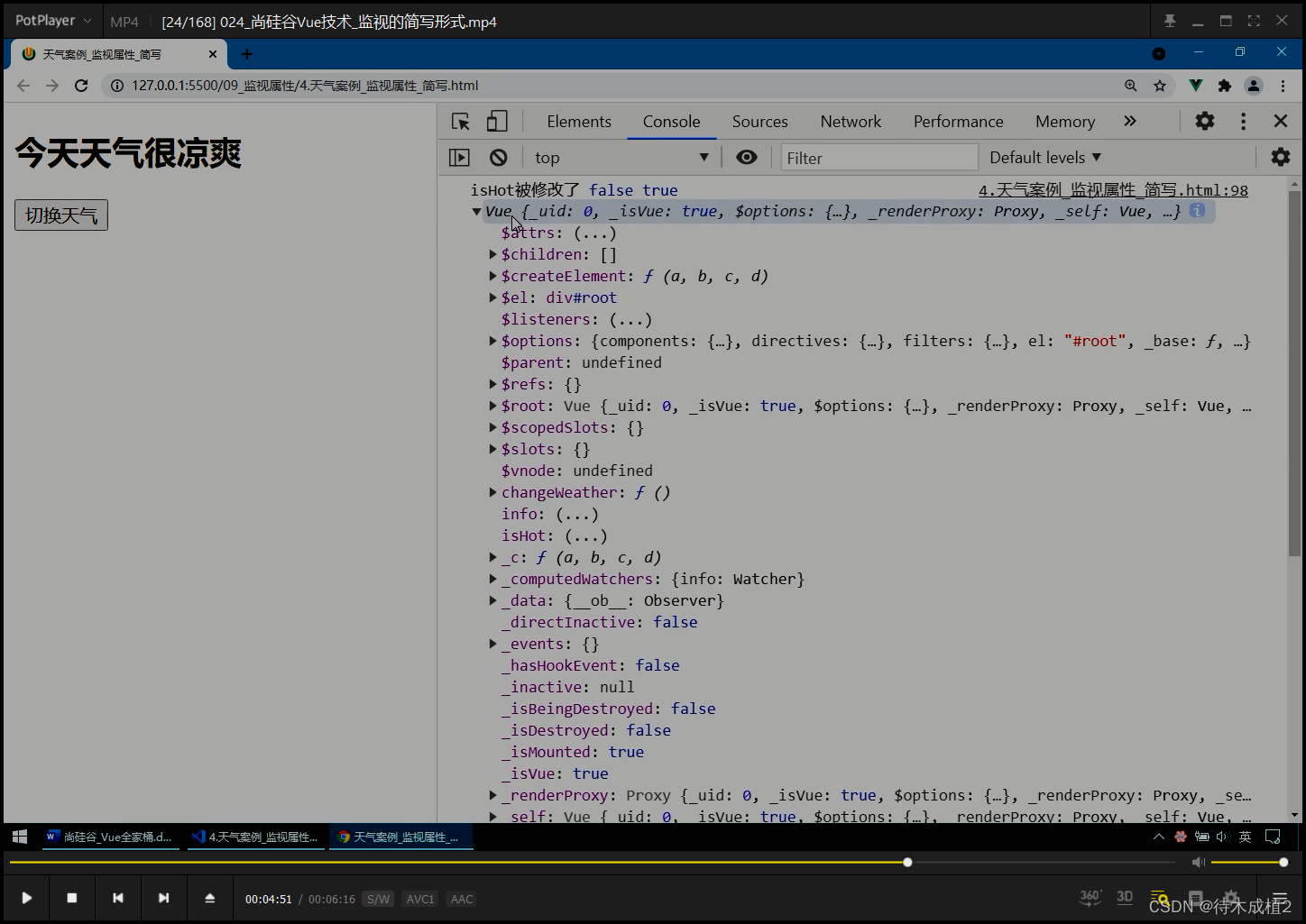Seek on the video progress bar
The width and height of the screenshot is (1306, 924).
tap(592, 863)
